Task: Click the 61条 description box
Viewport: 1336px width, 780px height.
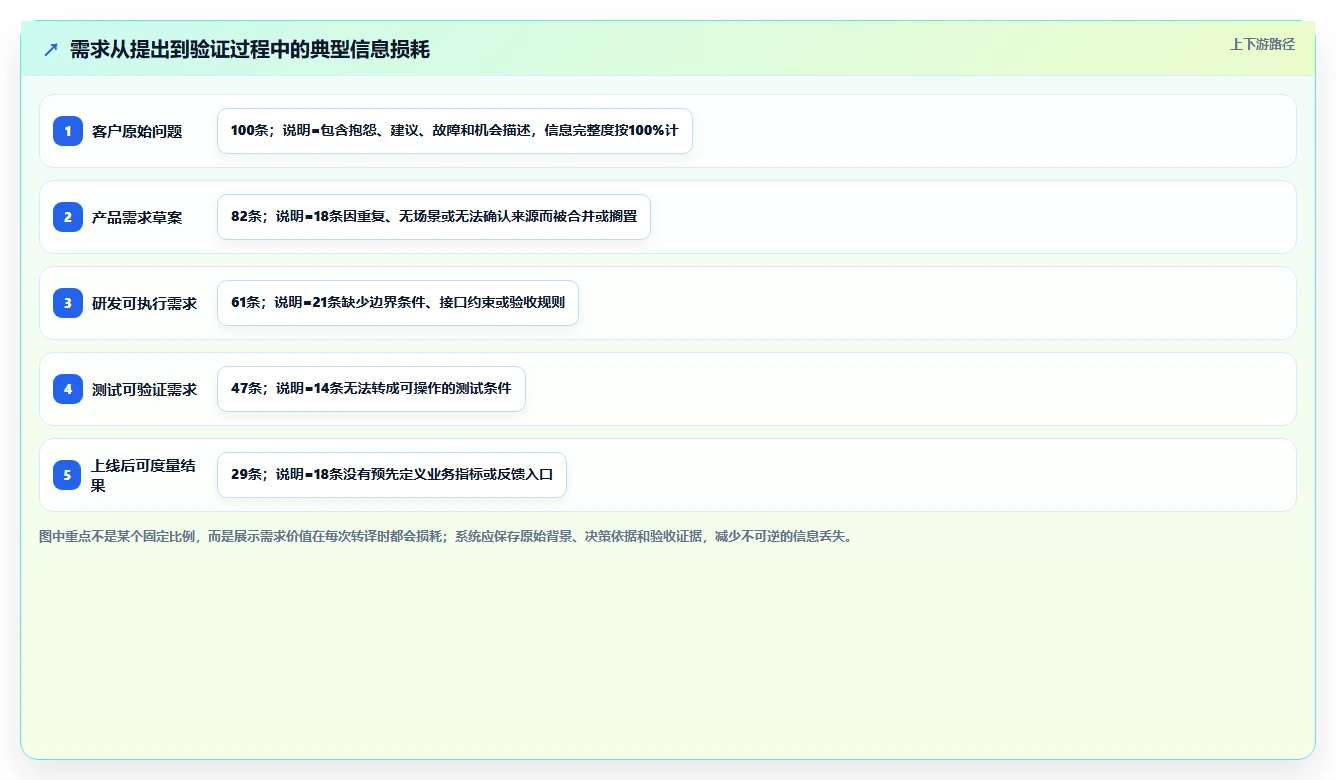Action: [x=398, y=303]
